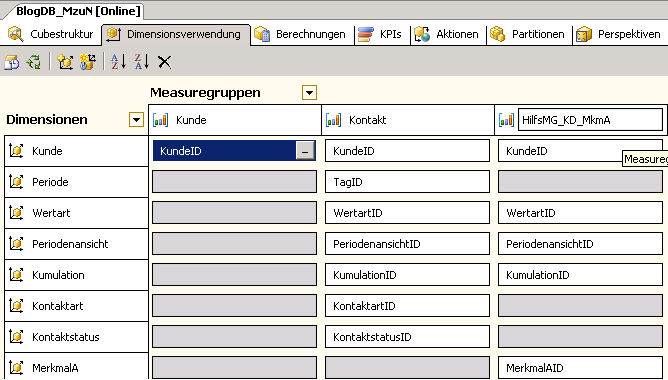Click the Kumulation dimension icon
The width and height of the screenshot is (668, 380).
(x=16, y=275)
